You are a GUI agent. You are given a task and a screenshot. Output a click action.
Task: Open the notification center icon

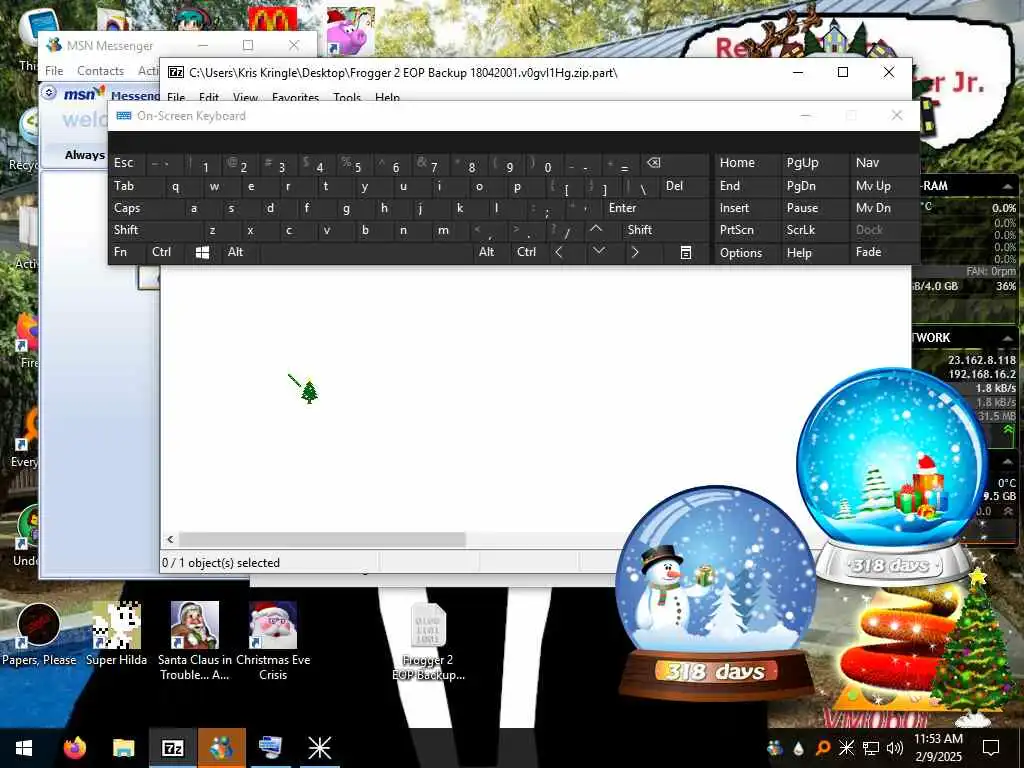tap(991, 748)
